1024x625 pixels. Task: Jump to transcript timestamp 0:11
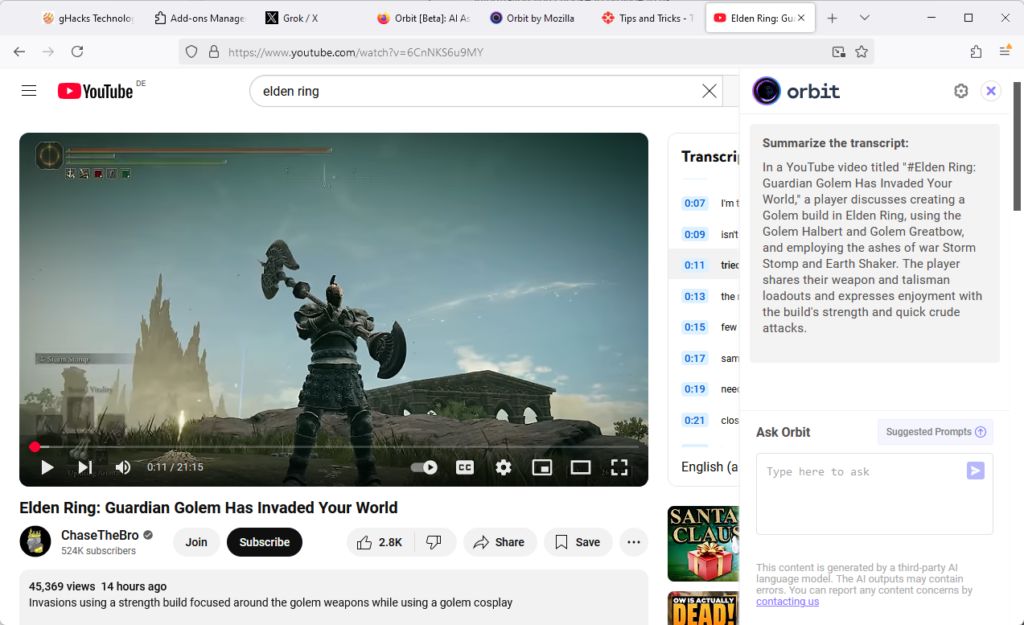click(x=694, y=265)
